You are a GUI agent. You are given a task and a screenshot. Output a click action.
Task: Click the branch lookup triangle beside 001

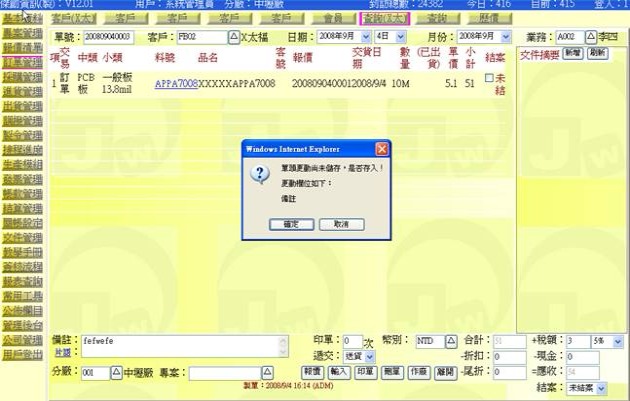pos(115,373)
